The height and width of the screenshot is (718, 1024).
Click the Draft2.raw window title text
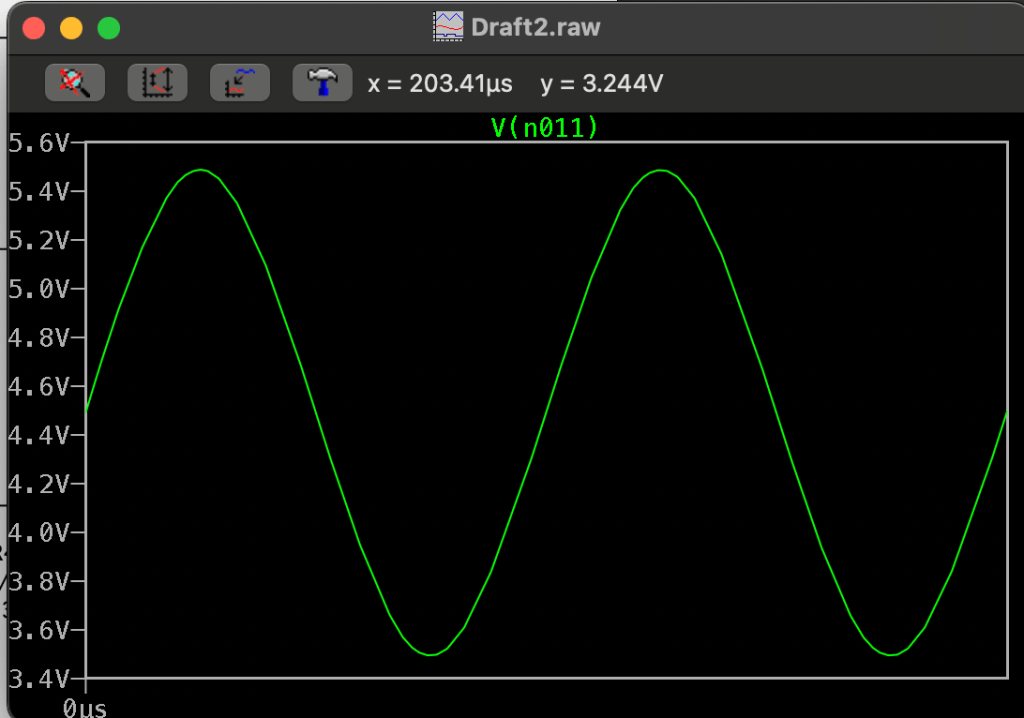click(534, 26)
